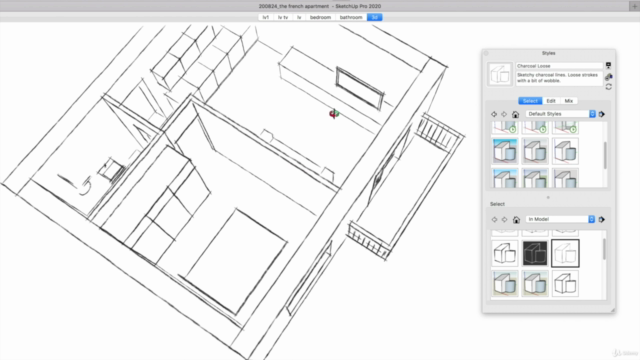Activate the 3d scene tab
Screen dimensions: 640x360
pos(375,17)
